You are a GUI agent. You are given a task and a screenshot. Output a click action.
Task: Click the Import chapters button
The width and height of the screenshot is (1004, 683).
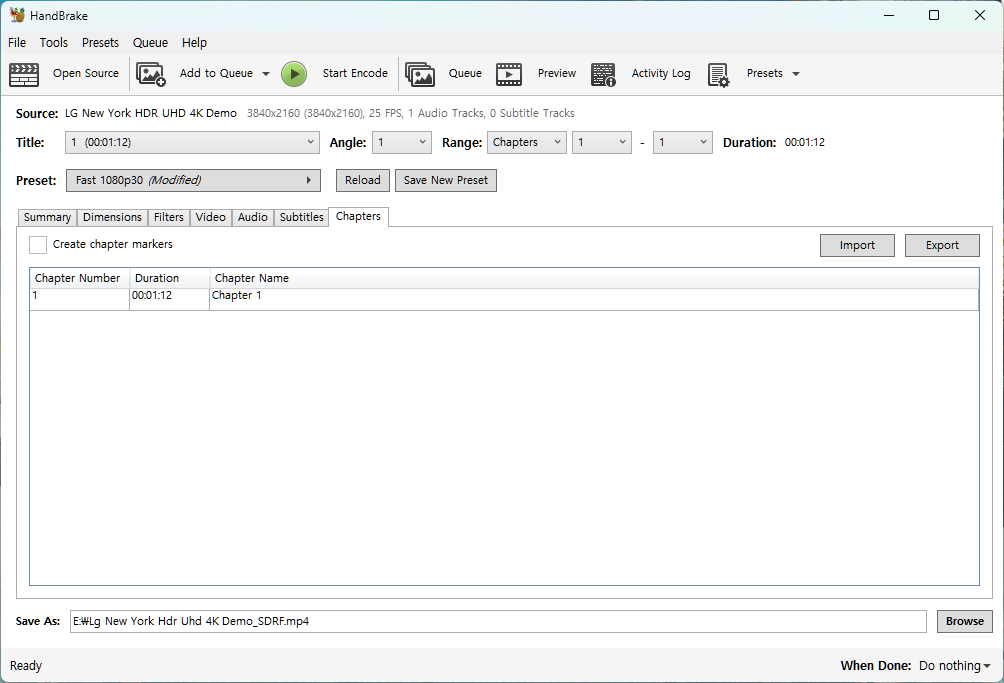pos(857,245)
